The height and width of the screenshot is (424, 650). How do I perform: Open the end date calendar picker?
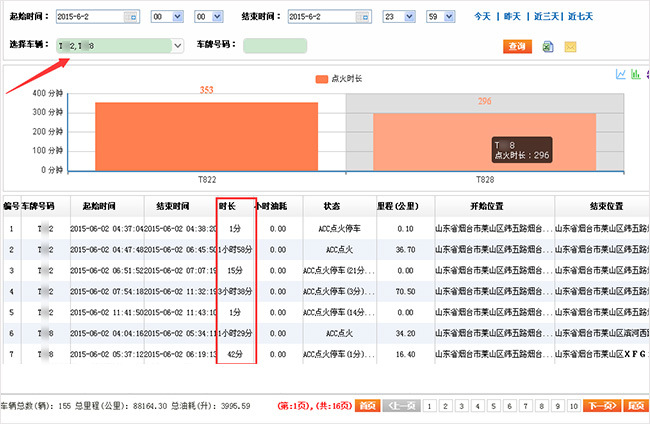pos(363,17)
